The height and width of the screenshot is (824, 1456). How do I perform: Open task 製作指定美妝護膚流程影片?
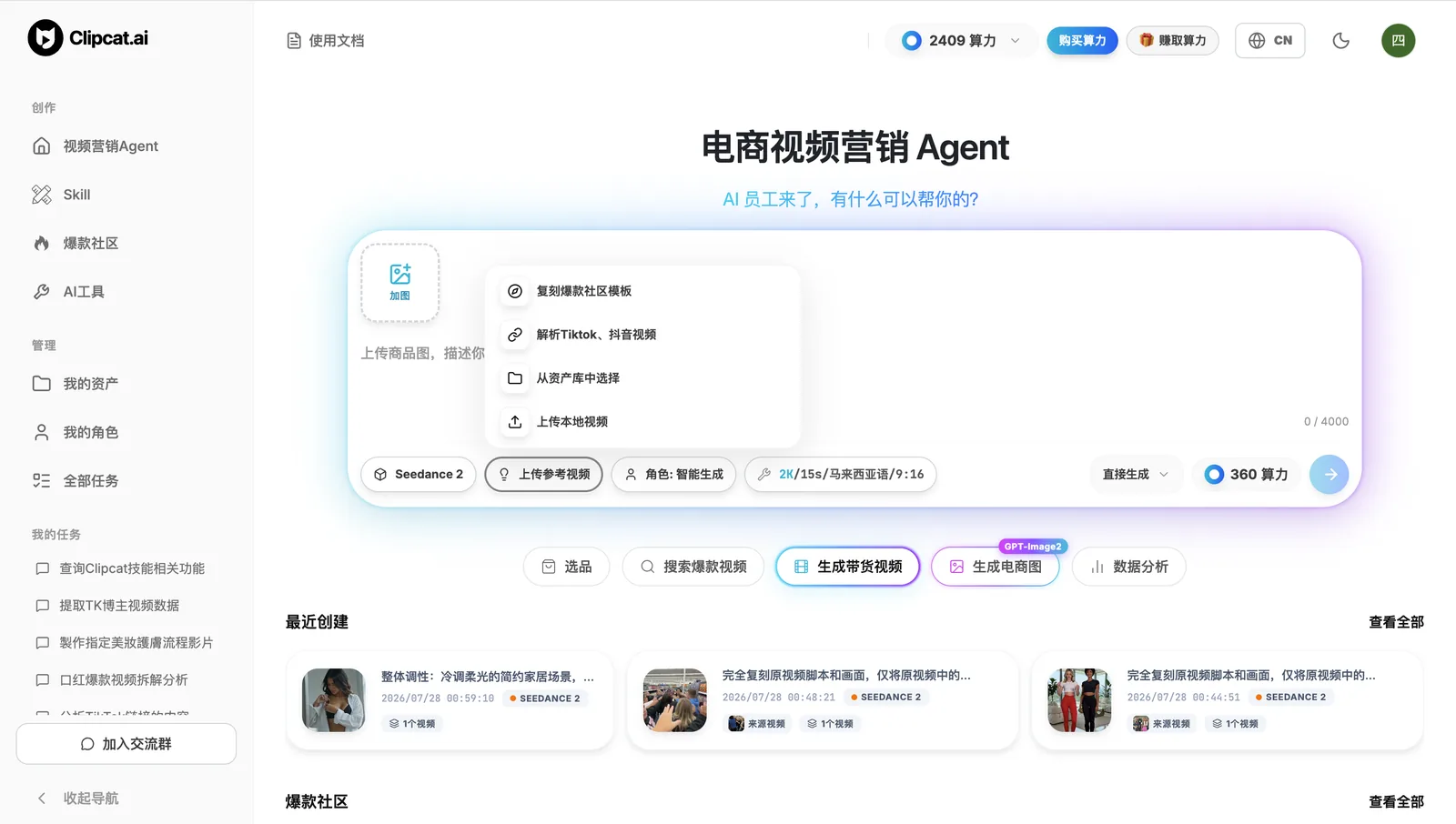[126, 643]
